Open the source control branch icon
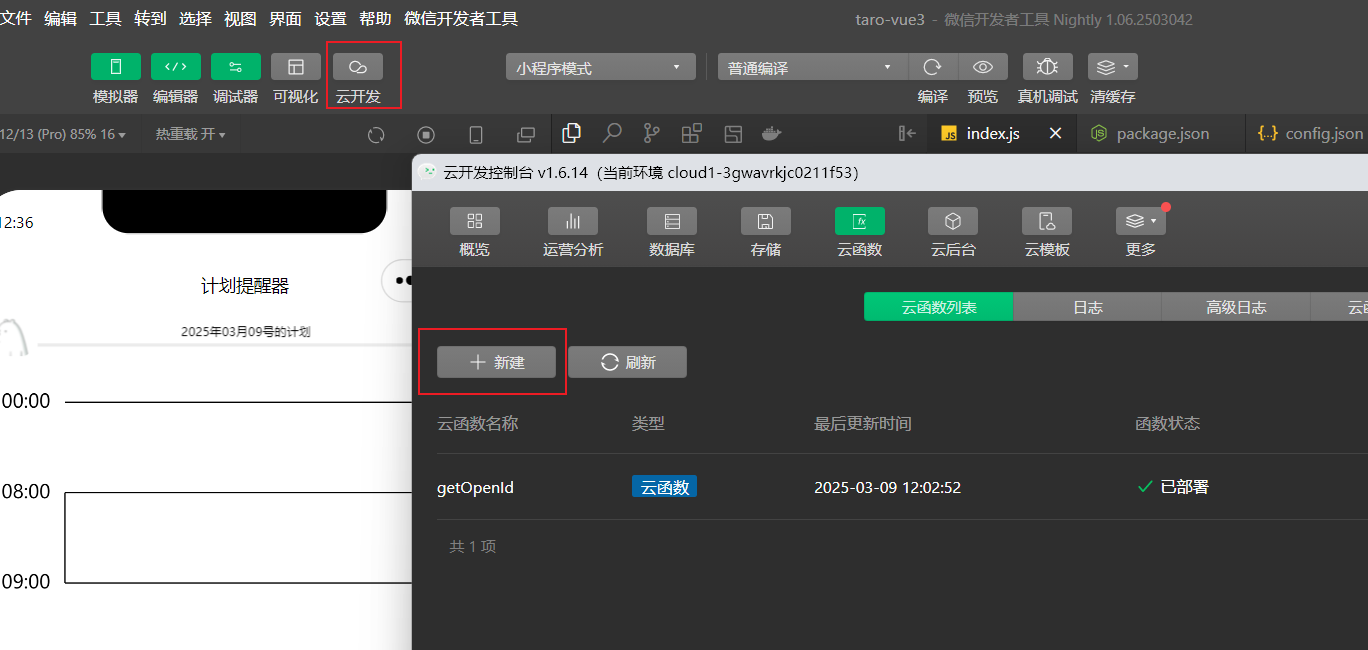Image resolution: width=1368 pixels, height=650 pixels. click(652, 133)
